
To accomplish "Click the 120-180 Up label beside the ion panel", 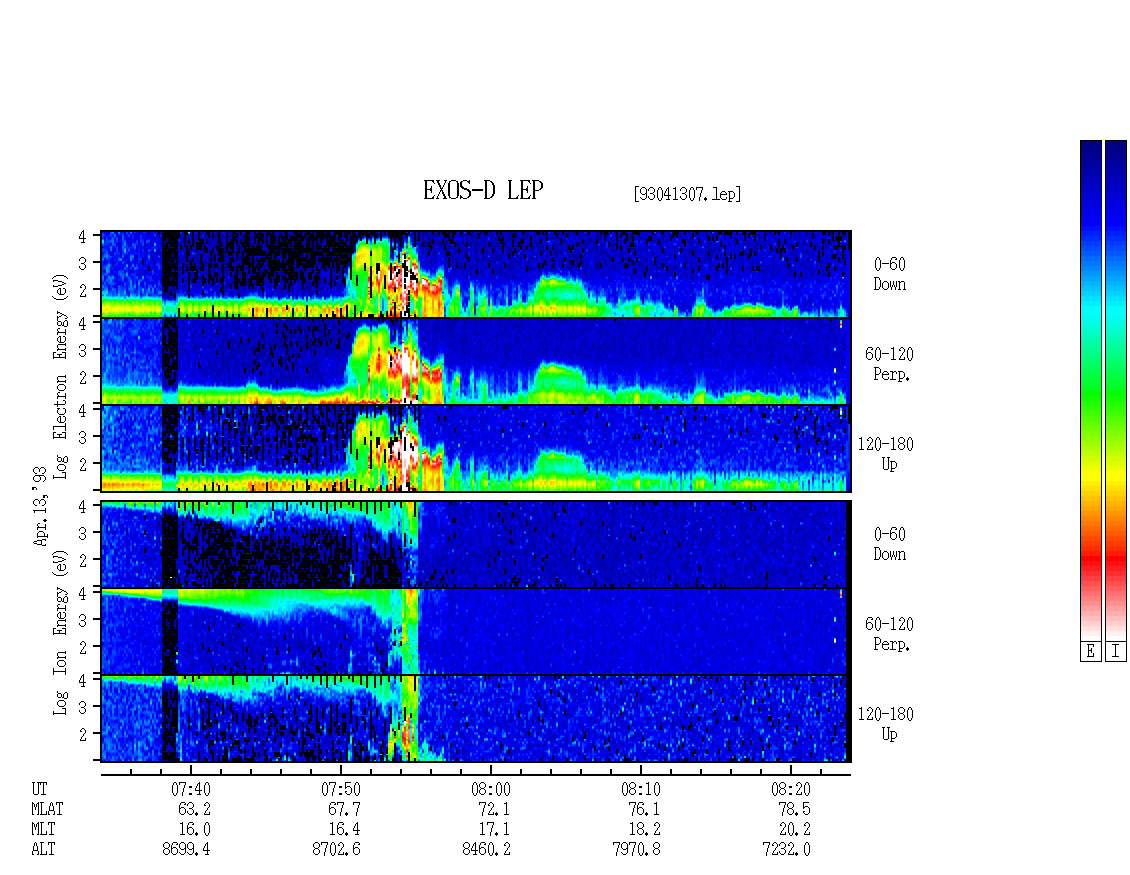I will coord(886,724).
